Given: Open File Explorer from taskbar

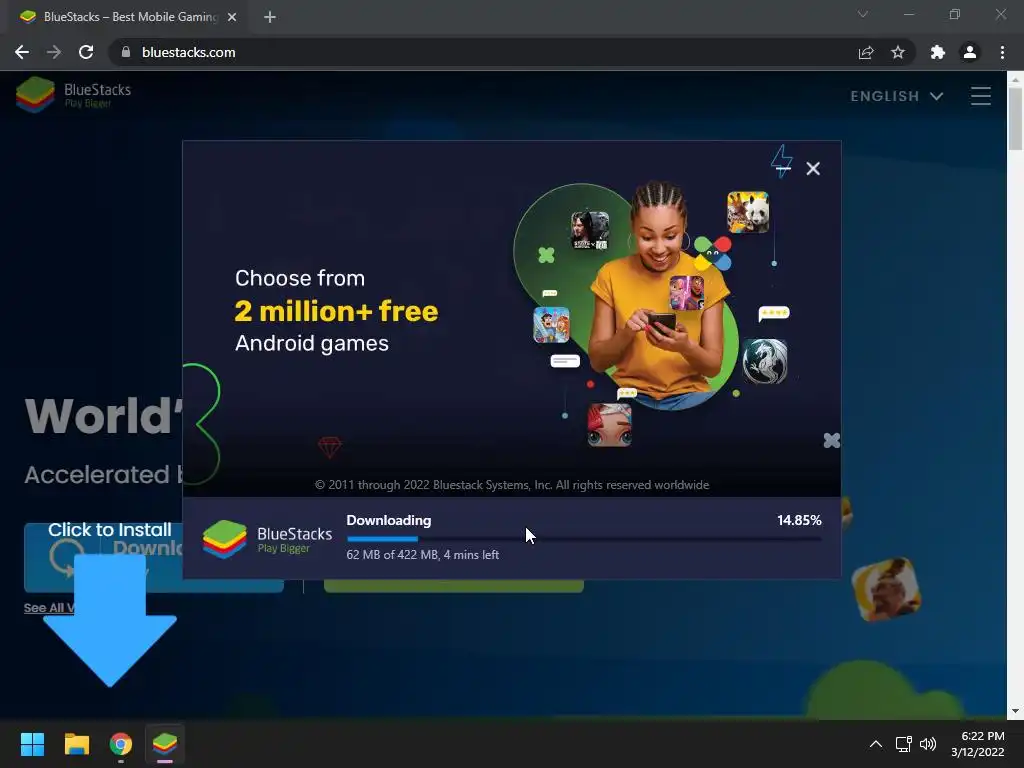Looking at the screenshot, I should [x=76, y=744].
